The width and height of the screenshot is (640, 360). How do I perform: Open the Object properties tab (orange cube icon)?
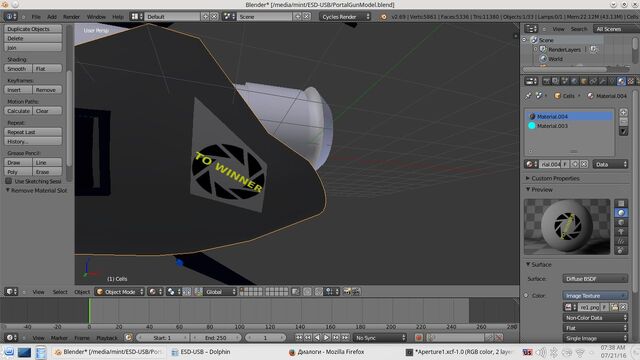point(584,81)
